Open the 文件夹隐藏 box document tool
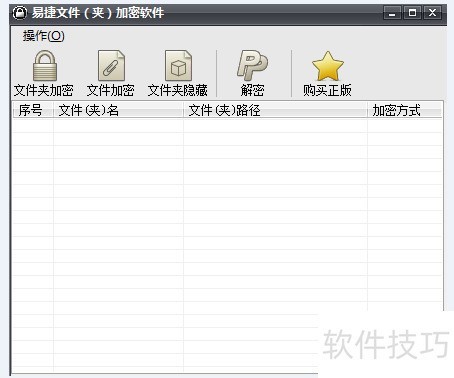Viewport: 454px width, 378px height. 179,66
